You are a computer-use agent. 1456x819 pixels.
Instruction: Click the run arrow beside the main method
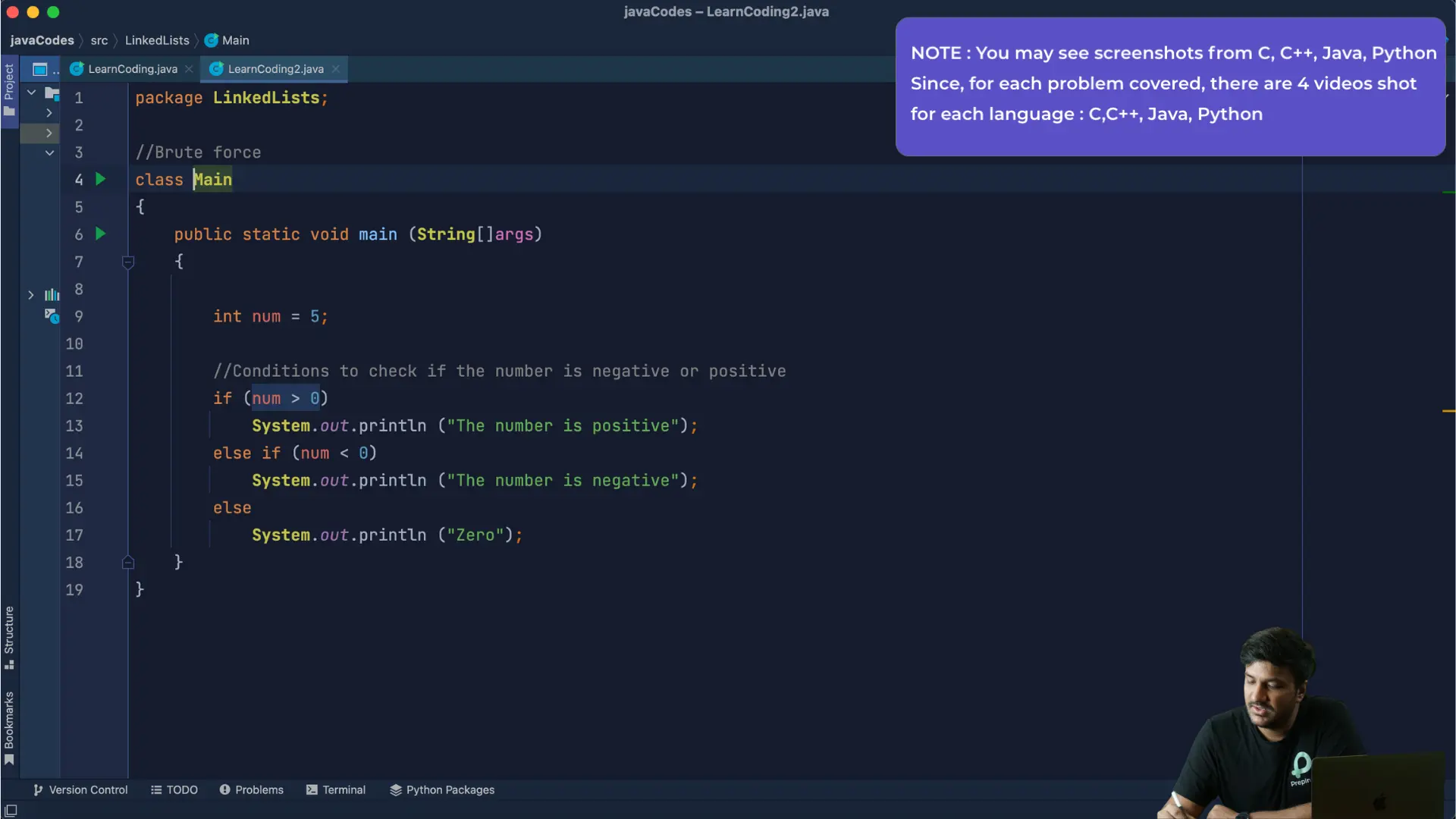click(x=100, y=234)
